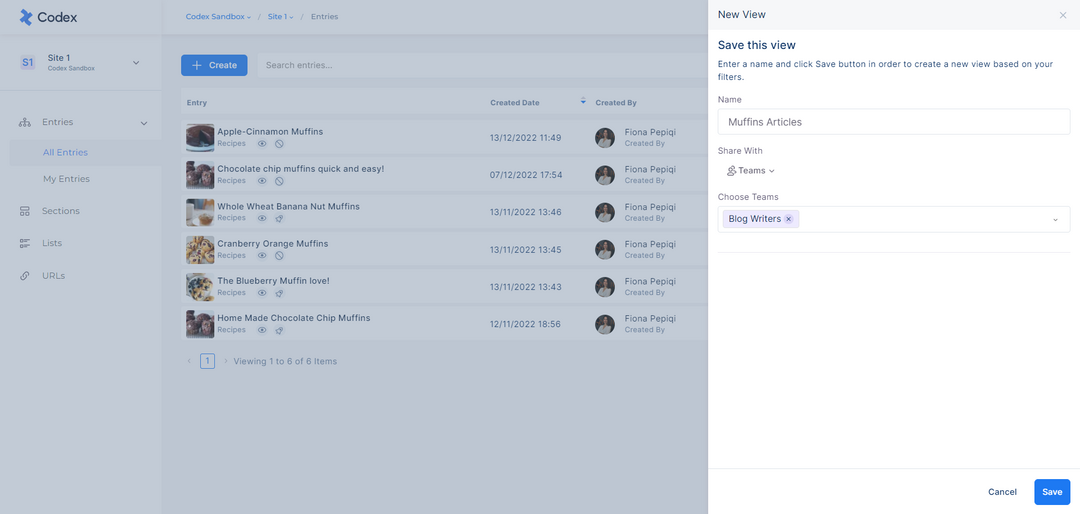Open the Site 1 breadcrumb dropdown

click(x=280, y=17)
